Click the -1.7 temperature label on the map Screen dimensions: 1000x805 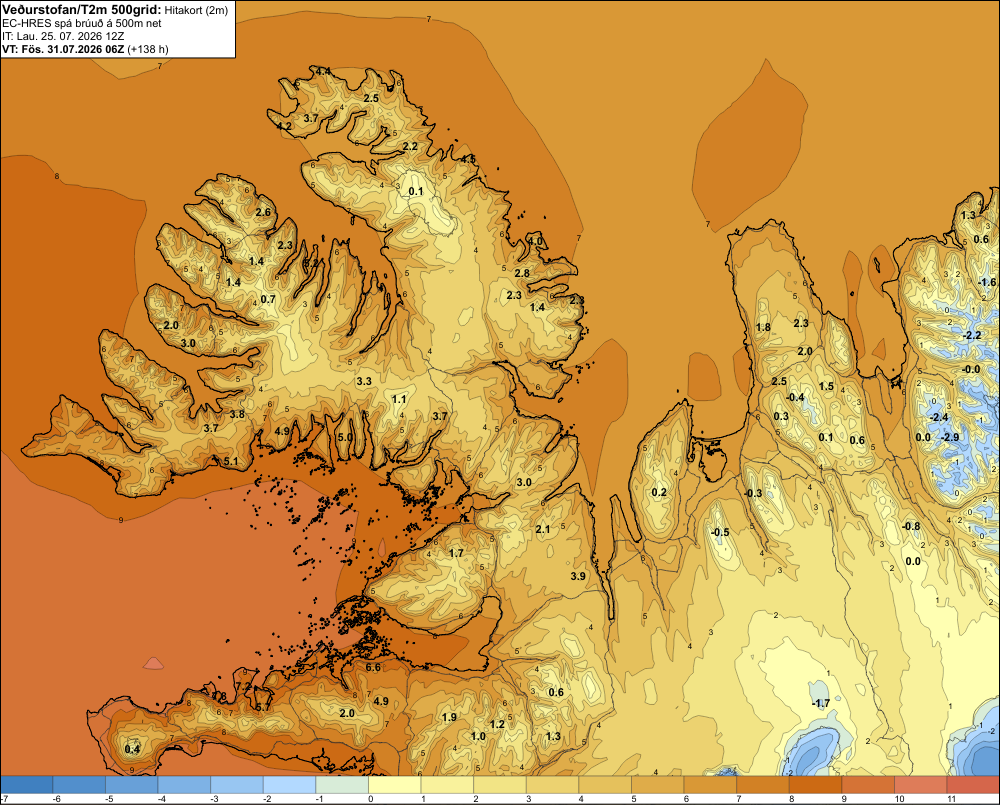[821, 703]
